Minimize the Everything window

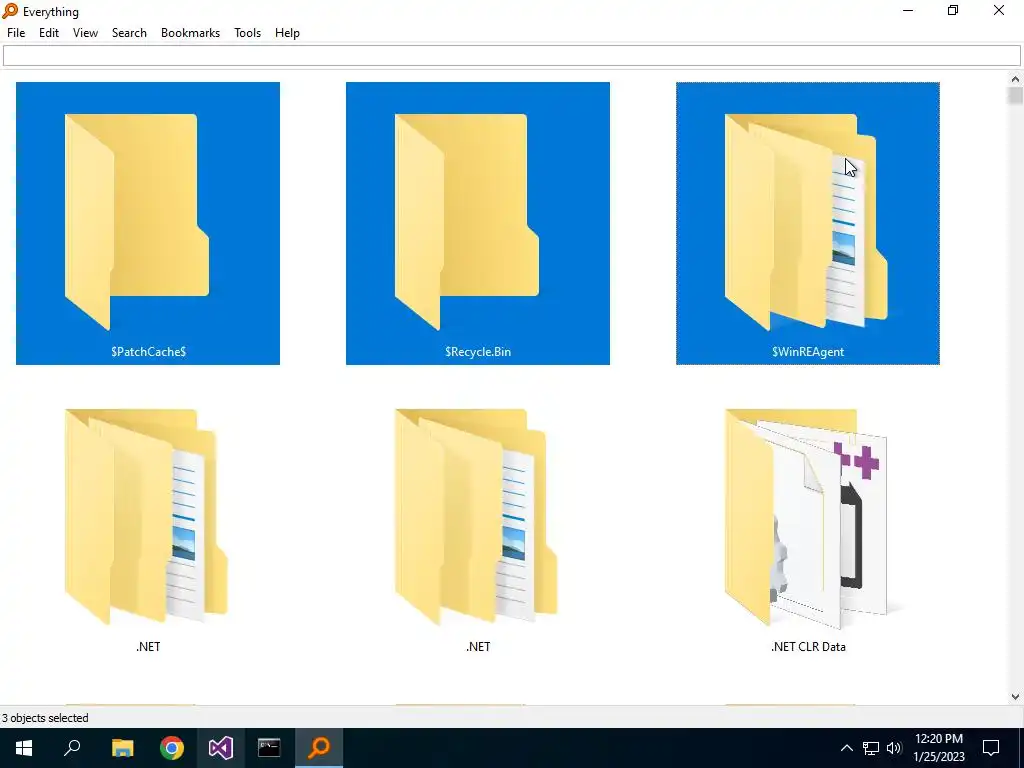point(908,10)
